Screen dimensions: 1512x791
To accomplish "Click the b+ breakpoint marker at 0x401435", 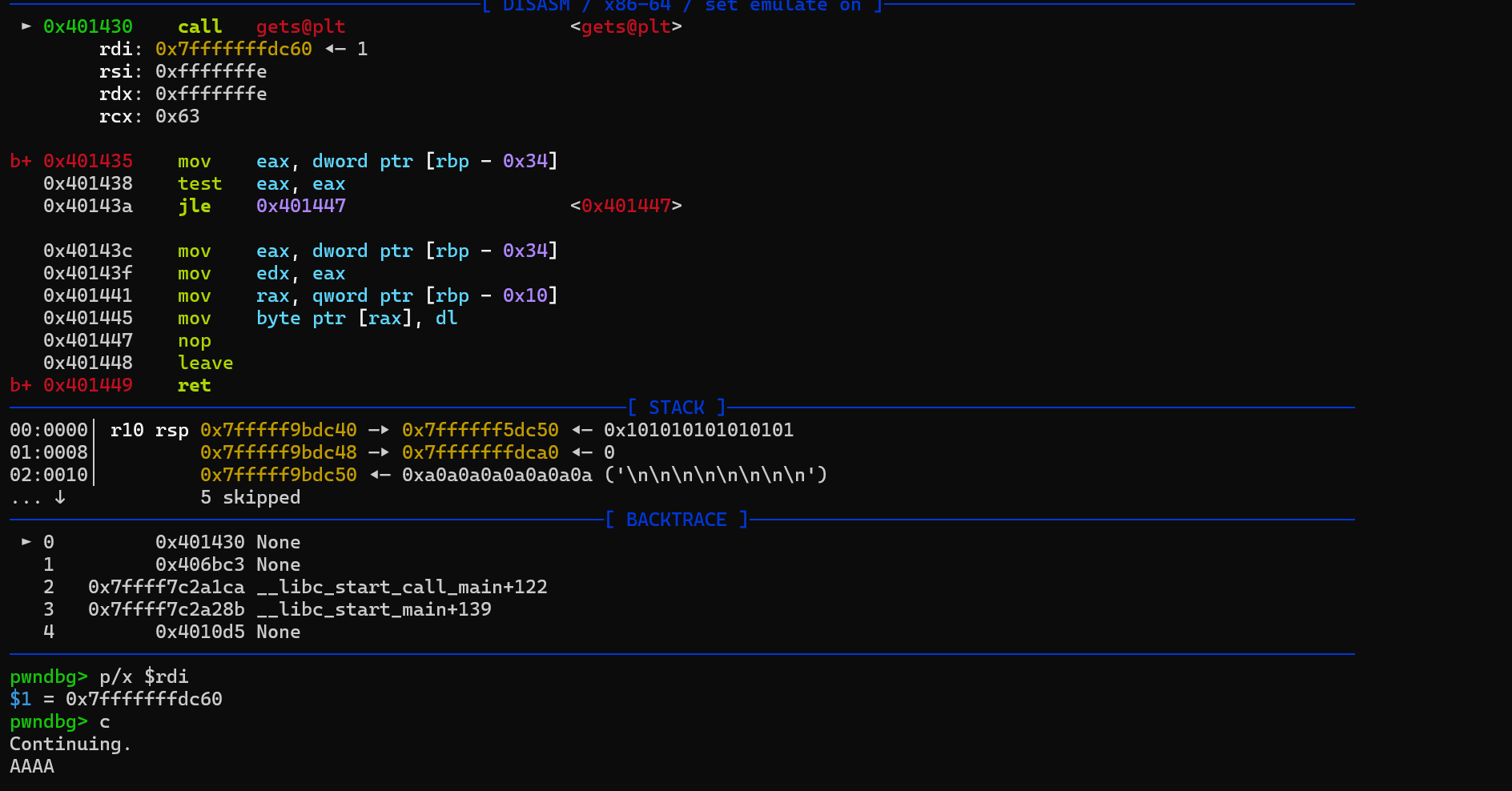I will tap(21, 161).
